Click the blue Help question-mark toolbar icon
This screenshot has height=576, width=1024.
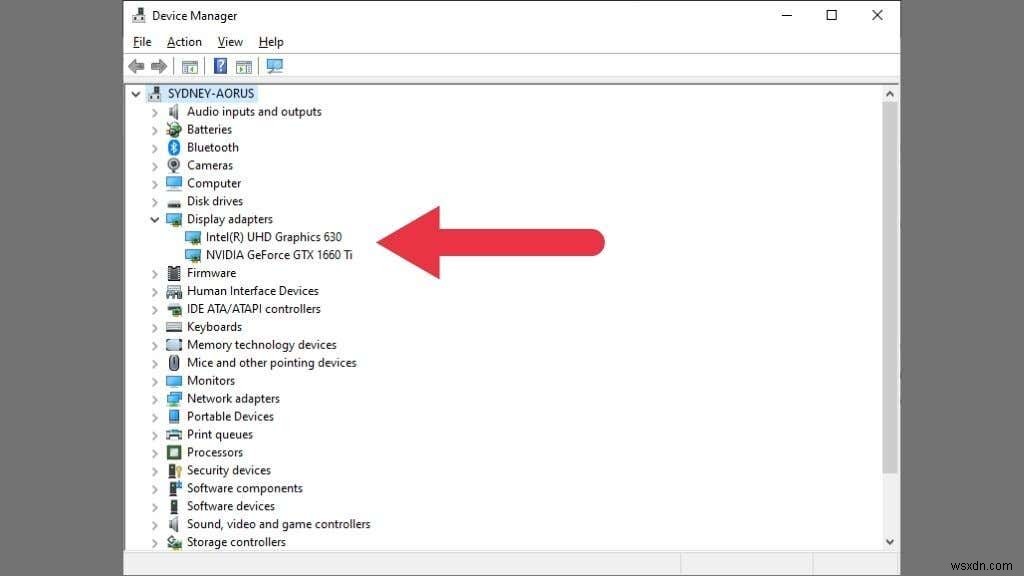221,66
